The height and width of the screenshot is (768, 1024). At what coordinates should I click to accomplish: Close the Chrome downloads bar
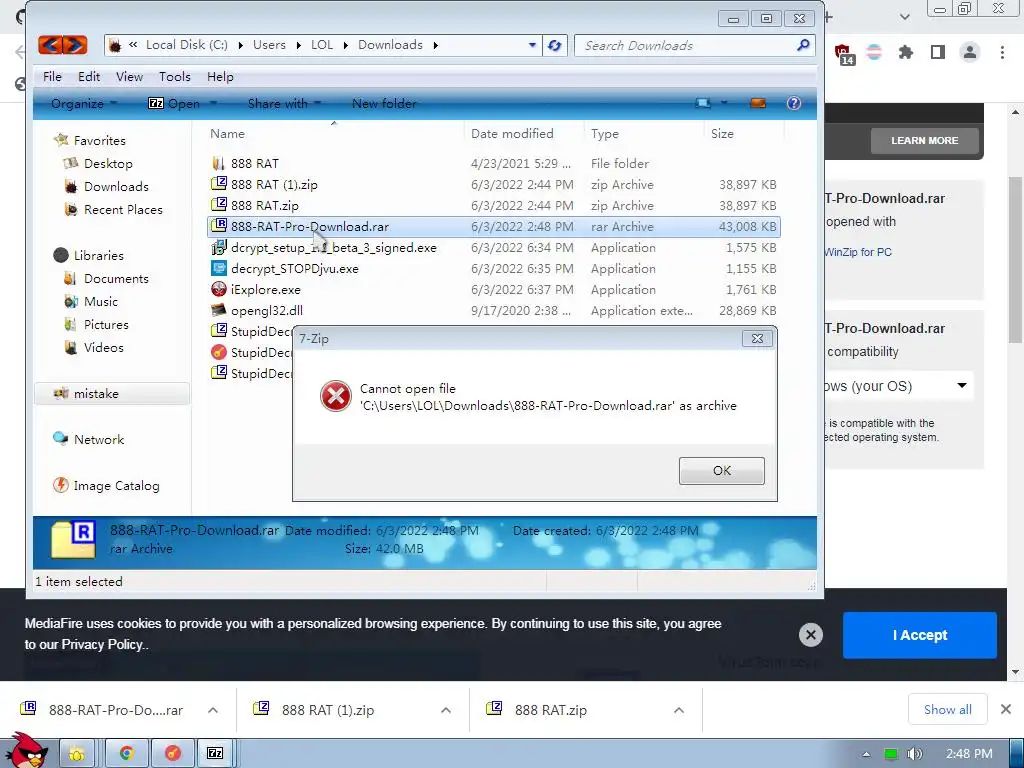click(1006, 709)
